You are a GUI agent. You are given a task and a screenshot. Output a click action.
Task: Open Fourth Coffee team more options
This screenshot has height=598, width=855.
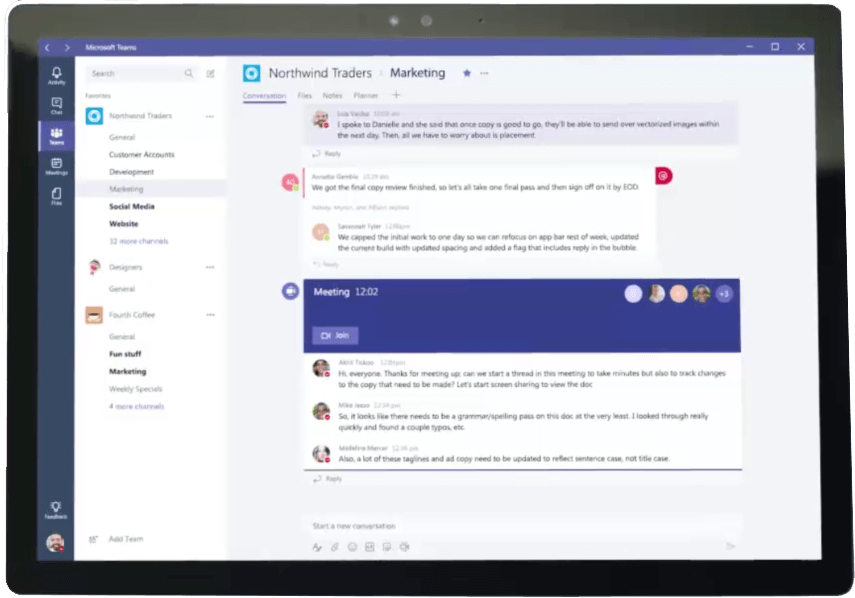210,315
